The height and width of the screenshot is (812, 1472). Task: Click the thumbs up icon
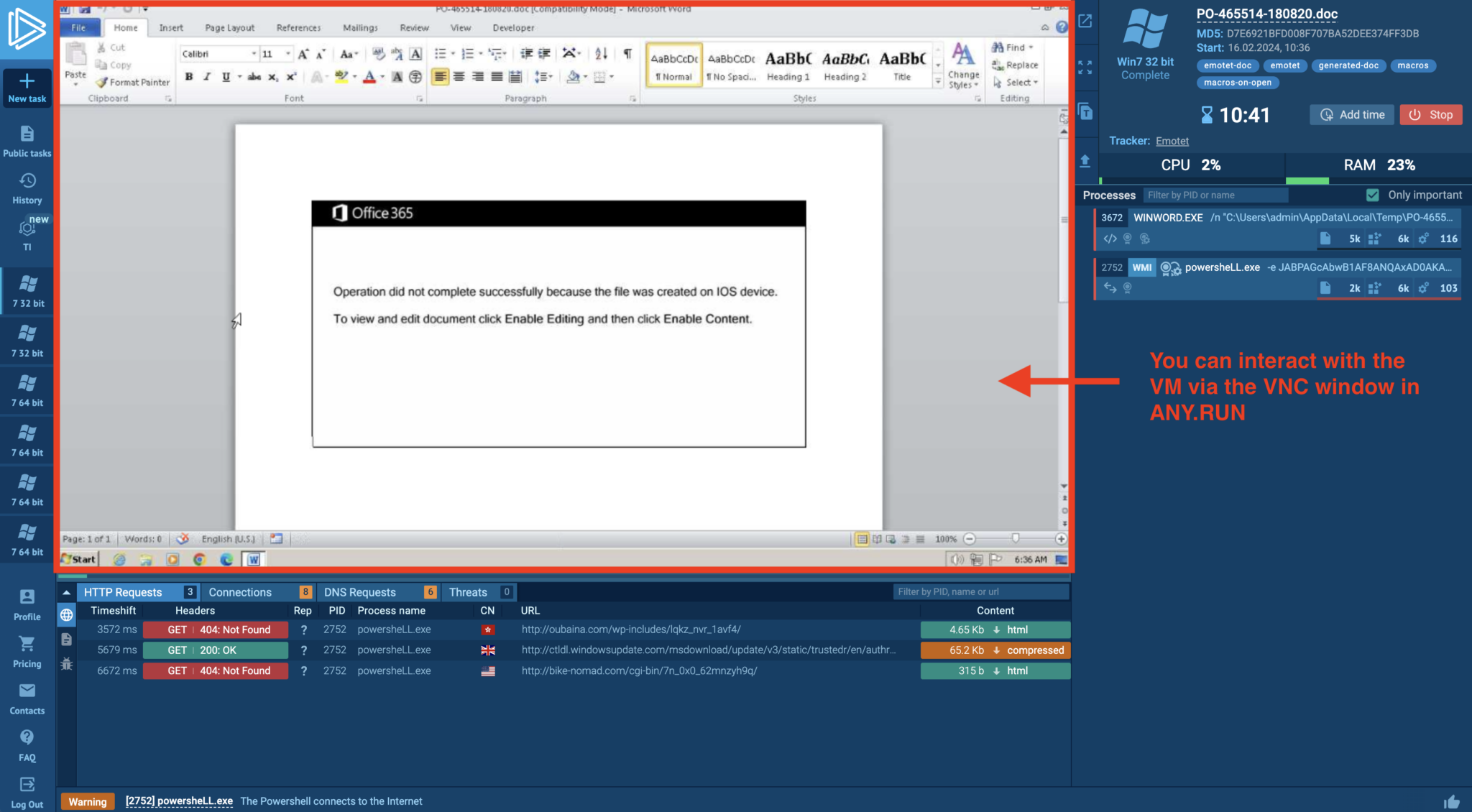click(1451, 801)
